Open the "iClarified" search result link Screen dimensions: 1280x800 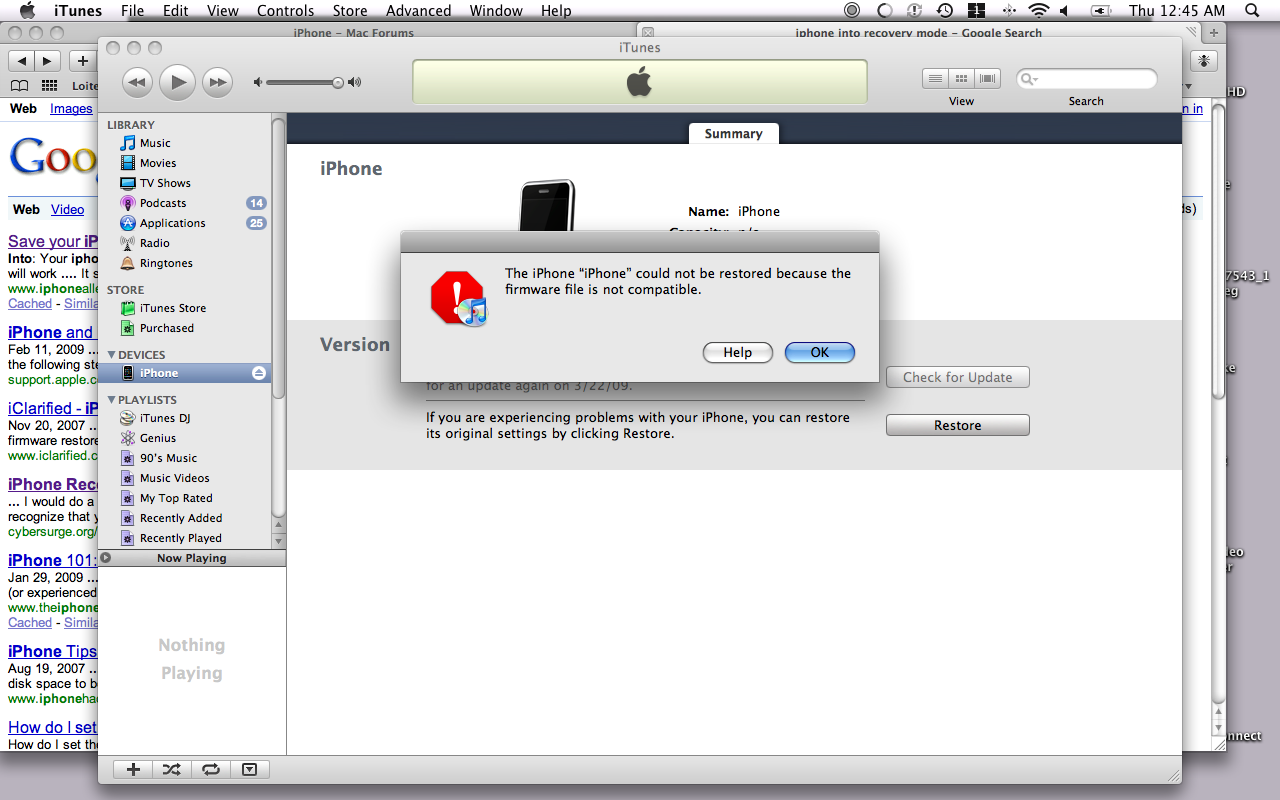pos(53,408)
